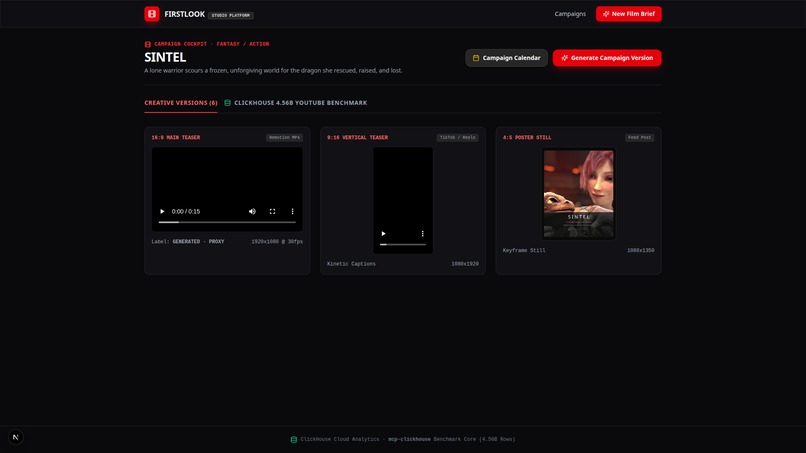Click the Remotion MP4 badge
Image resolution: width=806 pixels, height=453 pixels.
click(284, 138)
